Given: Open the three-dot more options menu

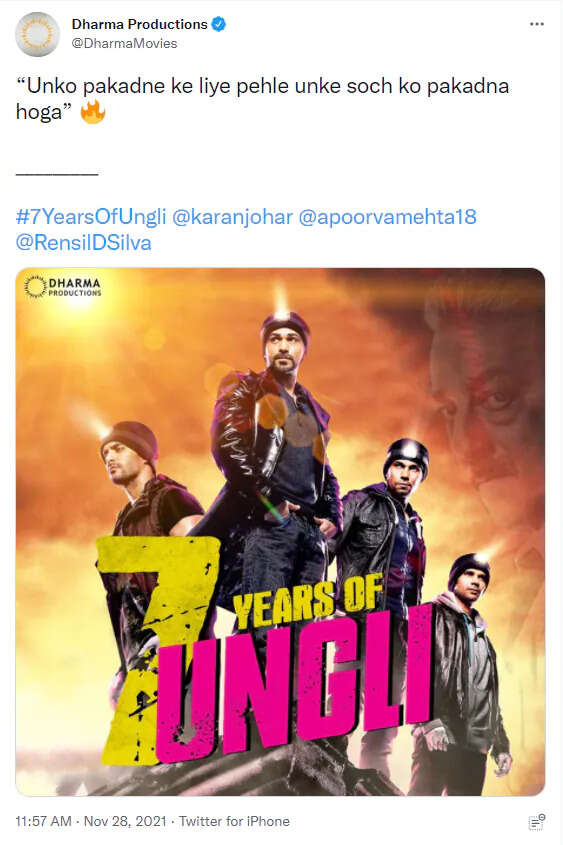Looking at the screenshot, I should pyautogui.click(x=537, y=24).
